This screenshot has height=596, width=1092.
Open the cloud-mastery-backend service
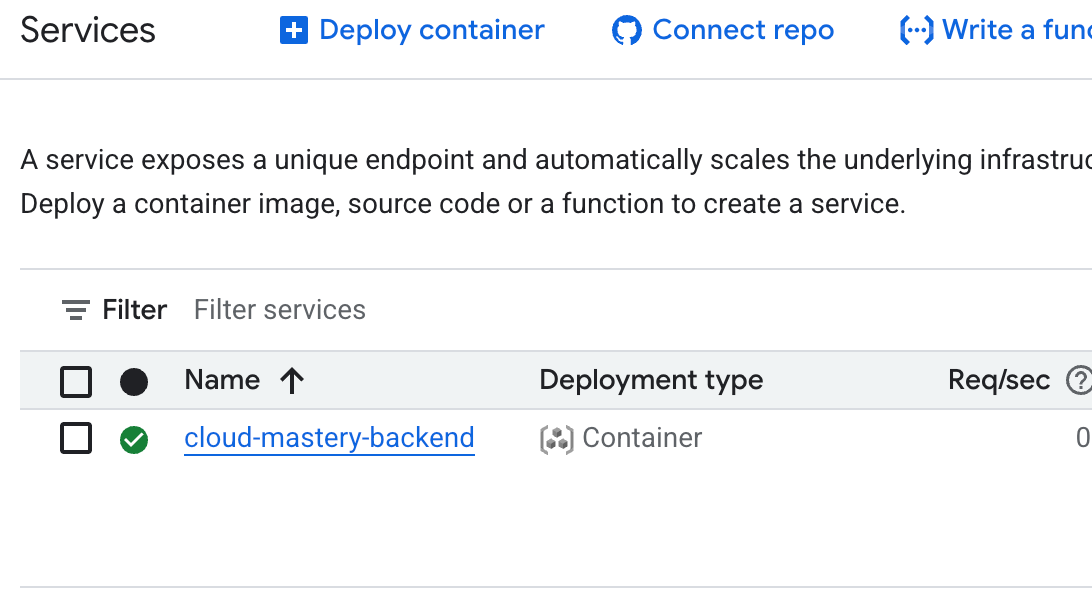328,438
